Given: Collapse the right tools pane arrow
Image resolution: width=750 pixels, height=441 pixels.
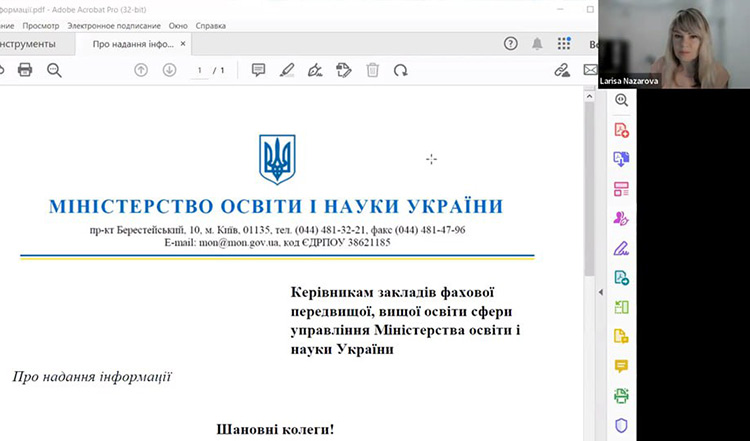Looking at the screenshot, I should 601,292.
